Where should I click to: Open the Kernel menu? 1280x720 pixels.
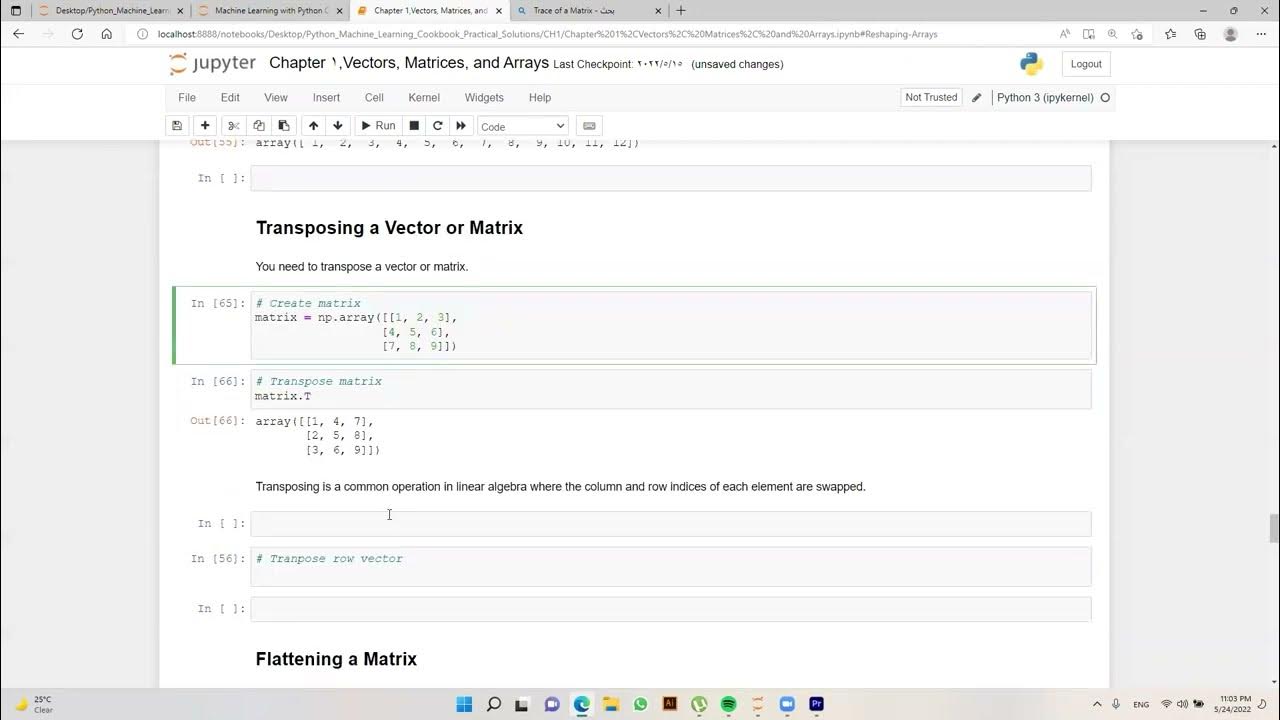tap(424, 98)
